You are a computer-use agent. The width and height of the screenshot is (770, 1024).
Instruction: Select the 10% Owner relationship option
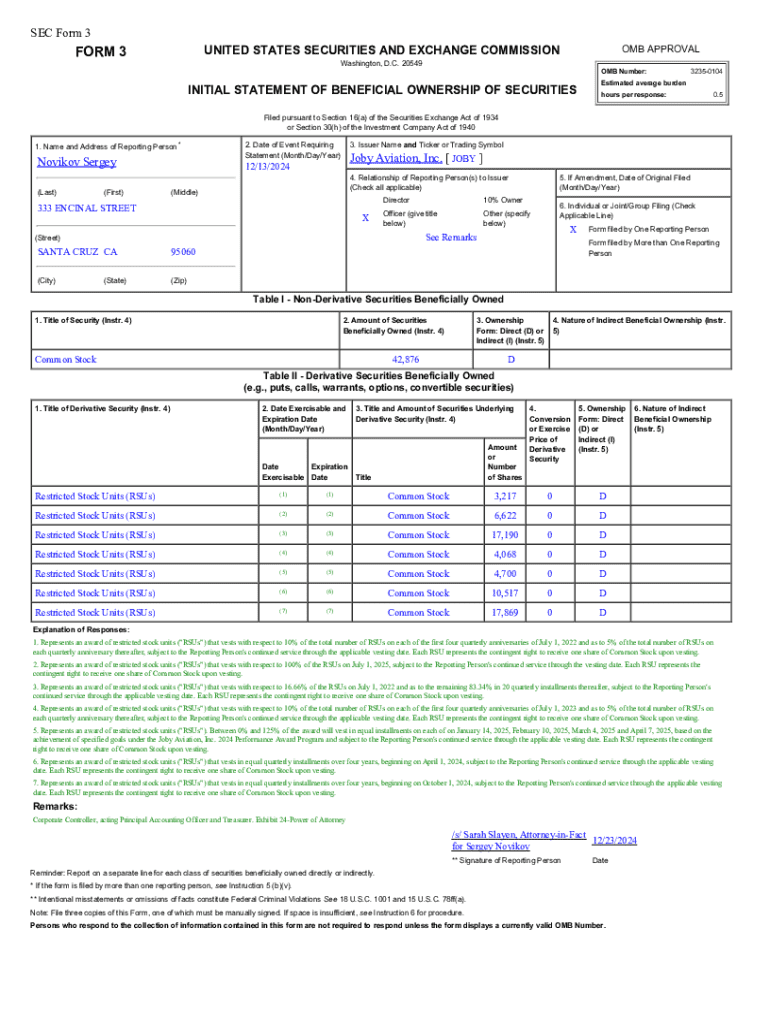[x=503, y=200]
